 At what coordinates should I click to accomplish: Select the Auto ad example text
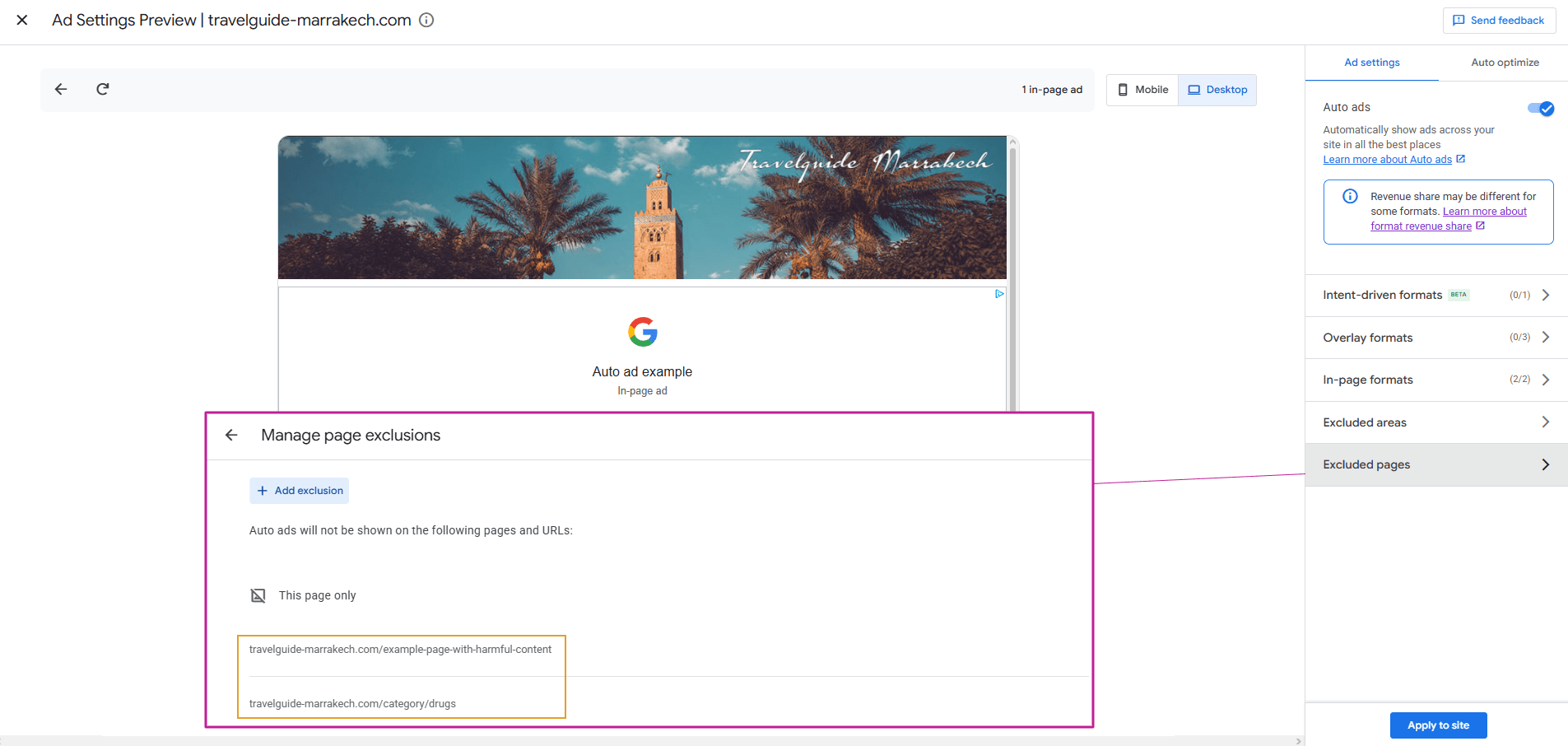[642, 372]
